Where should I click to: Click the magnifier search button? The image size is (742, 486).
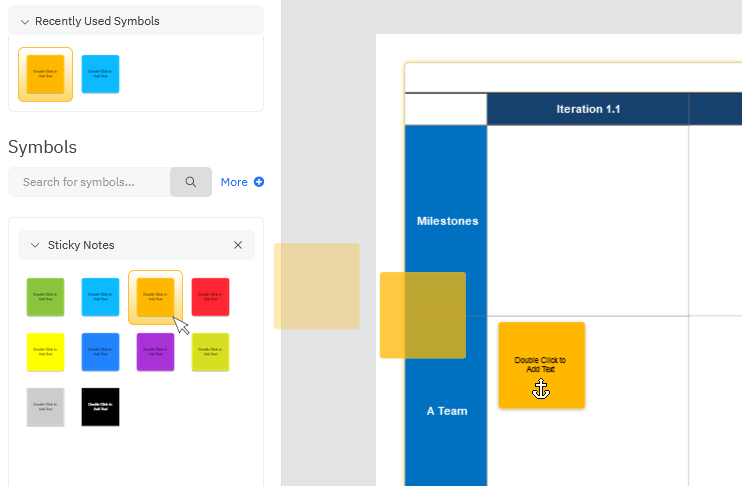point(190,182)
